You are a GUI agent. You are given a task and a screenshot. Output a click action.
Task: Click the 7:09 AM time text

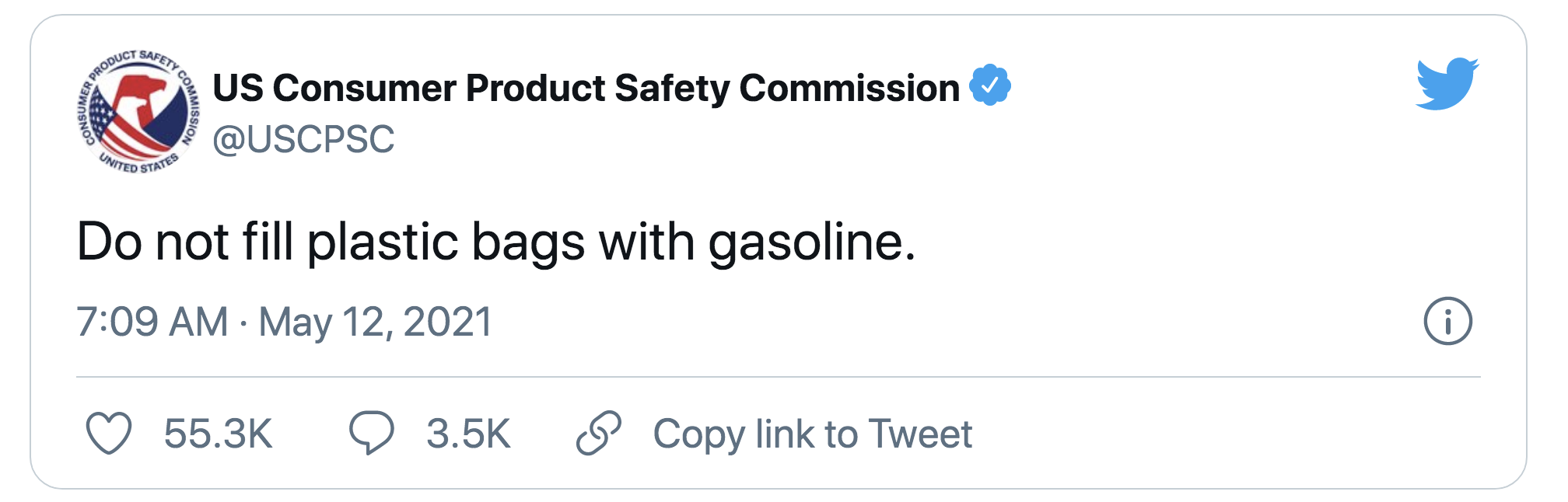tap(152, 322)
